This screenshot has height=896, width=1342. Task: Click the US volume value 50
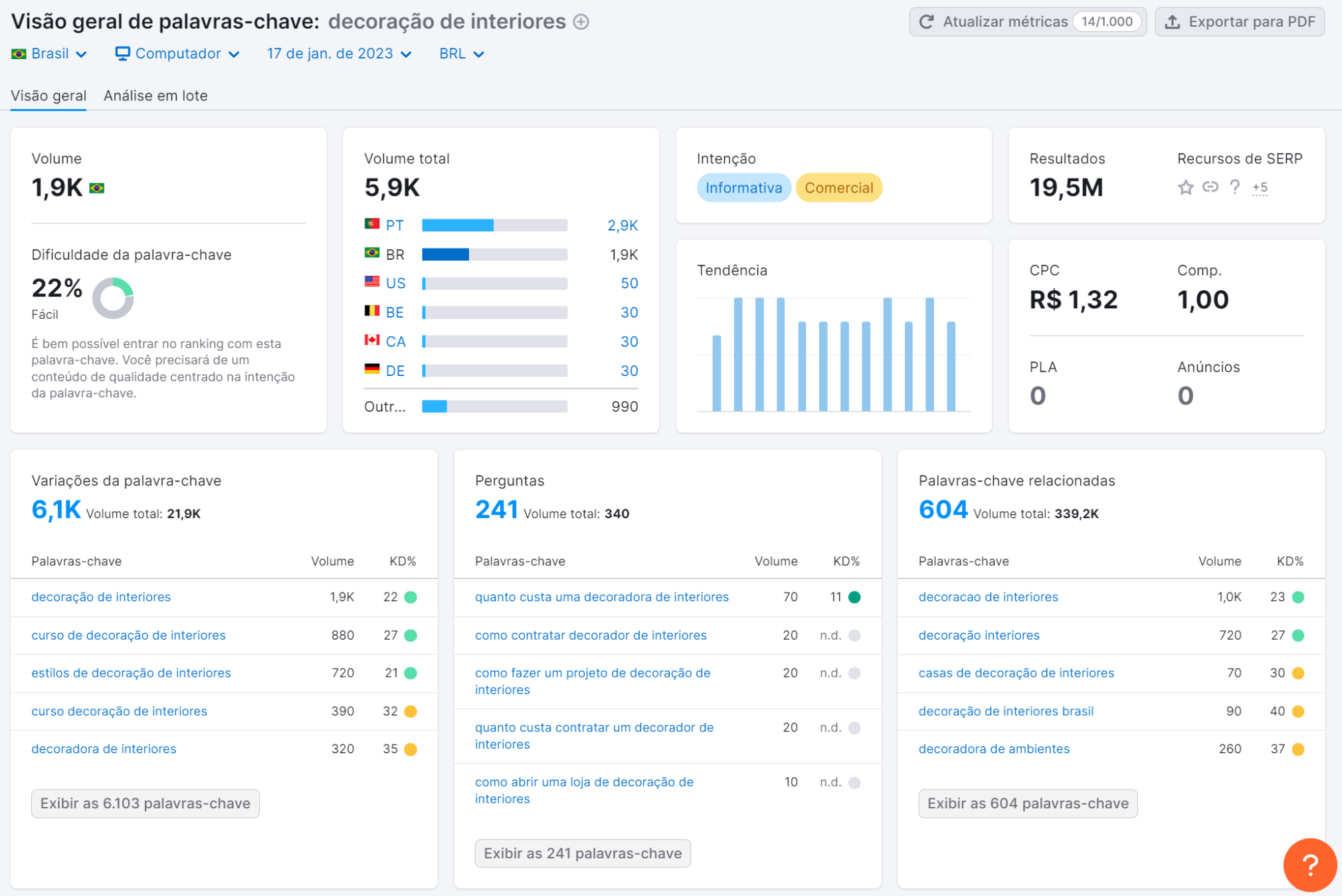(629, 284)
